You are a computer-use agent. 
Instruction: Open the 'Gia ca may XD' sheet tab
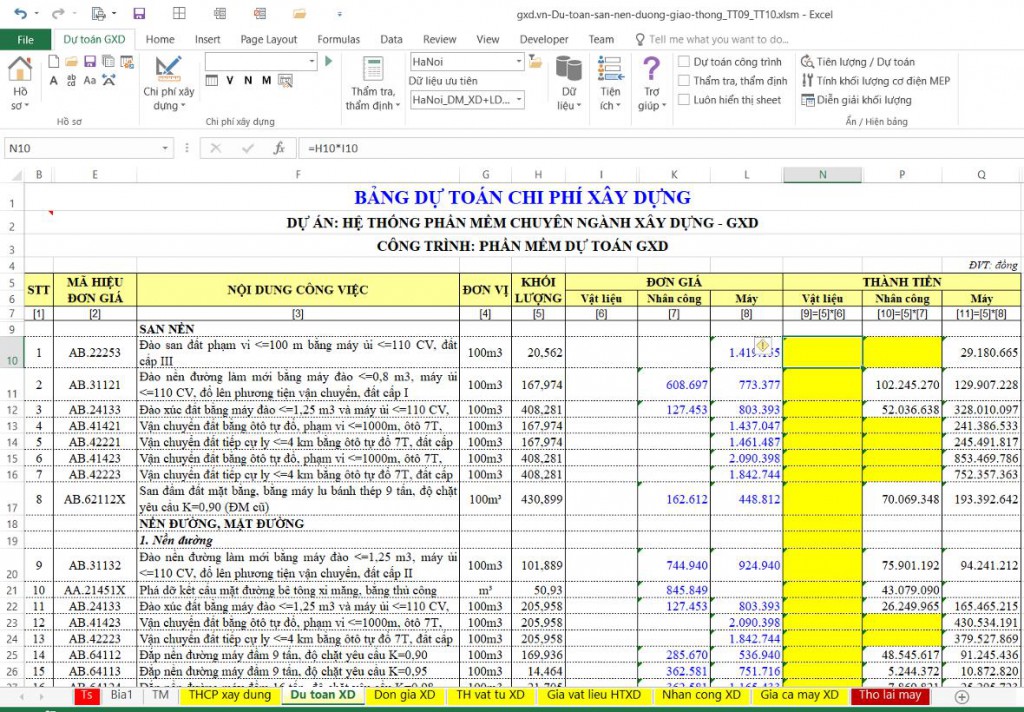pos(799,695)
